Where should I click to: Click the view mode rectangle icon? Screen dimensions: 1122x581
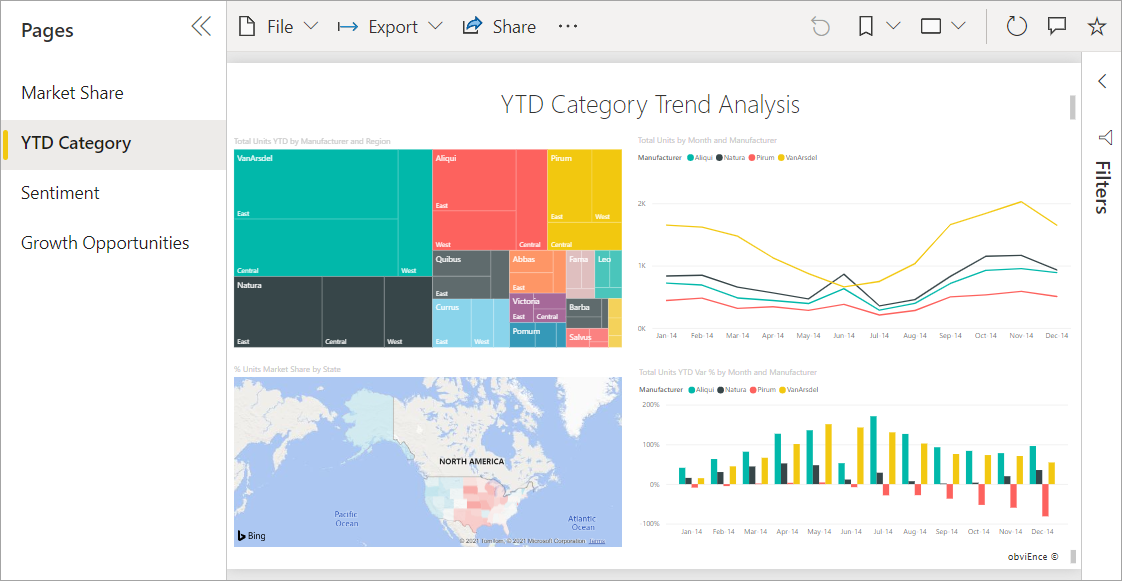click(x=930, y=26)
